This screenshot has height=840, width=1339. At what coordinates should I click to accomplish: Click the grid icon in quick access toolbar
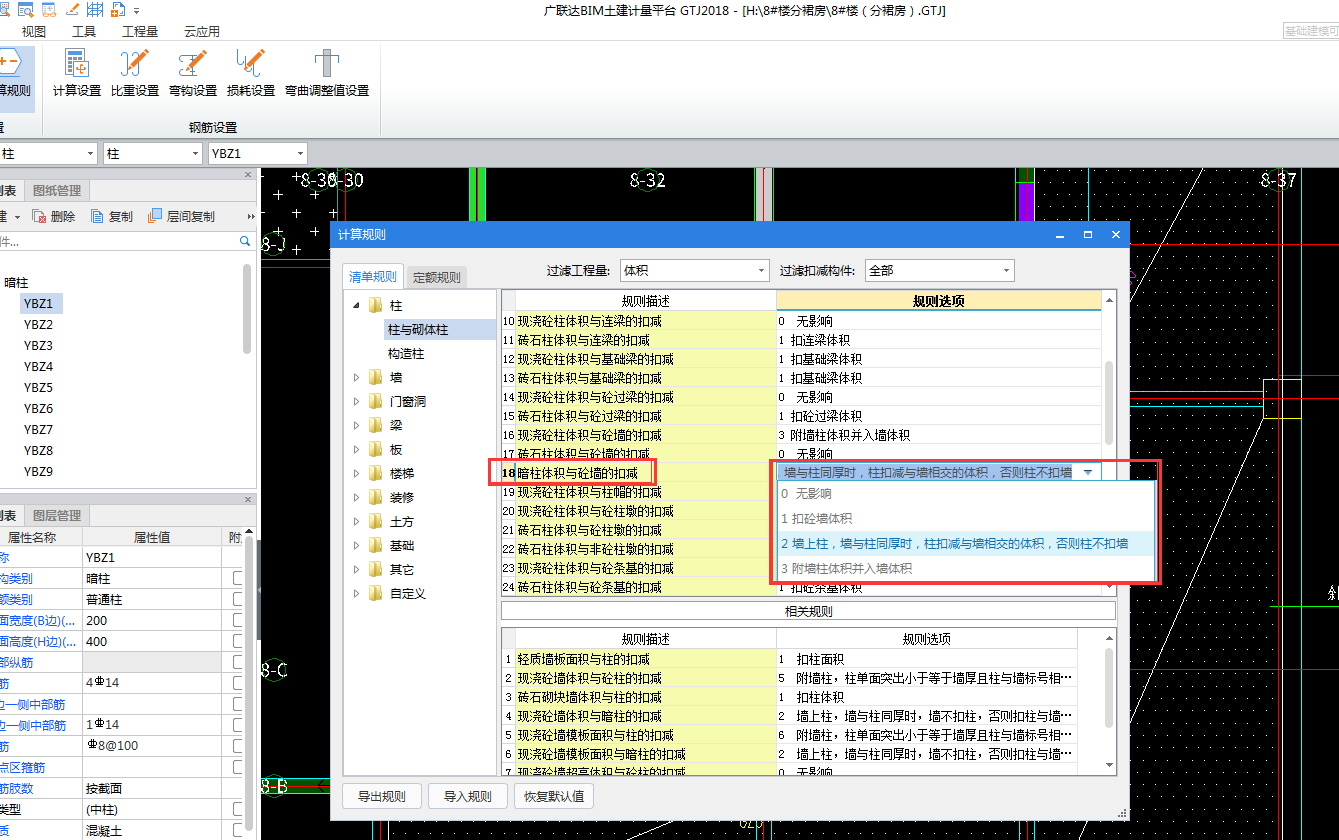[95, 10]
